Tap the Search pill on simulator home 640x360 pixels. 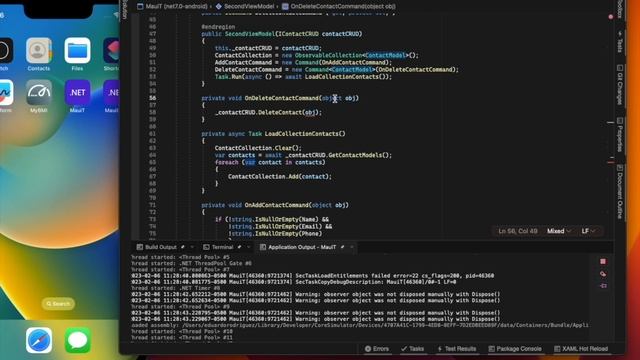tap(58, 304)
